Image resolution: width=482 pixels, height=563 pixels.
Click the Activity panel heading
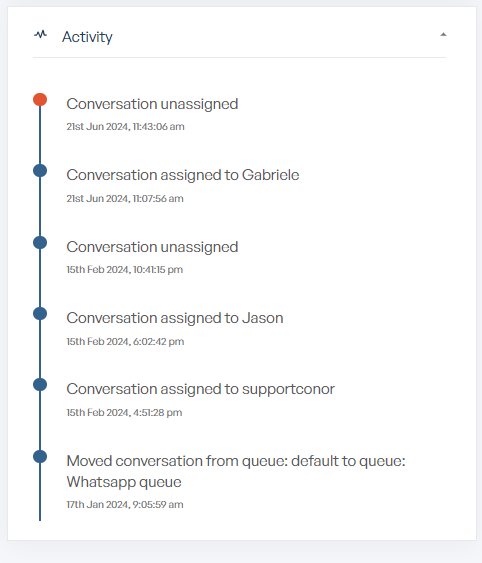pos(87,37)
